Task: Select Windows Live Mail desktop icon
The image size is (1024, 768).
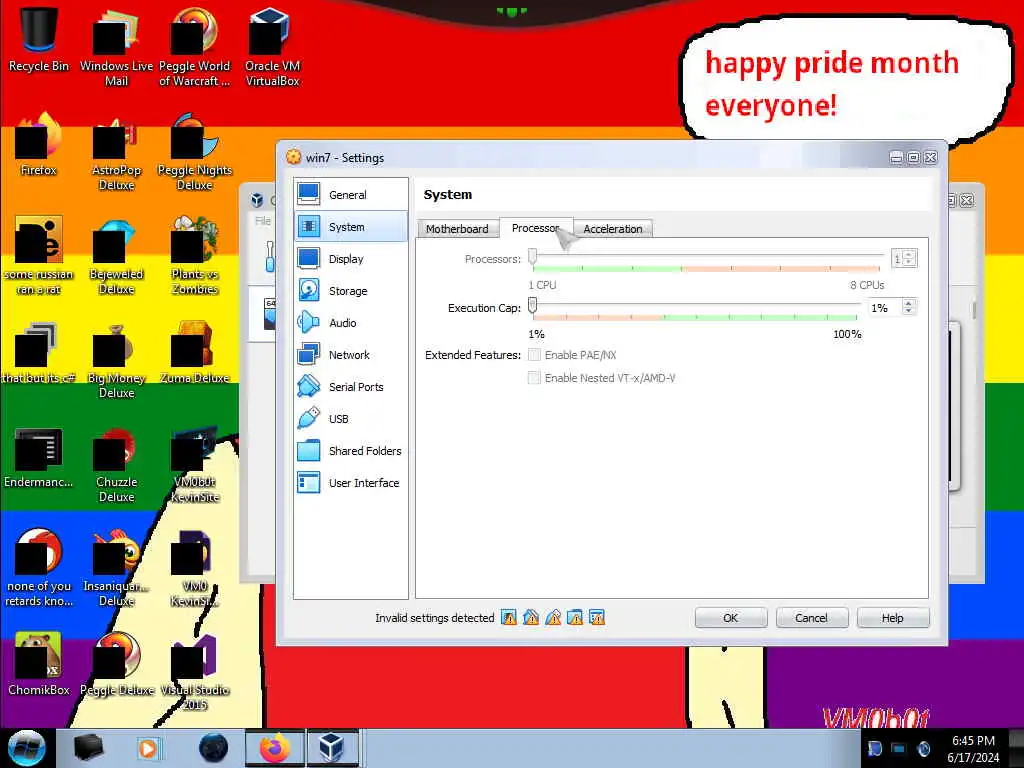Action: pyautogui.click(x=116, y=47)
